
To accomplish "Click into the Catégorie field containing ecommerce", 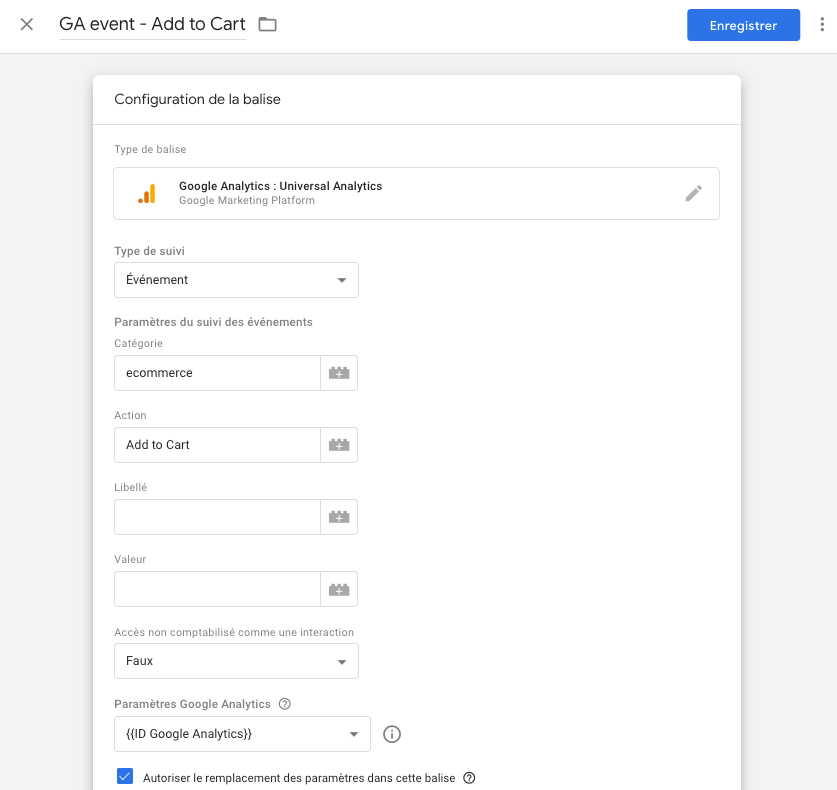I will pyautogui.click(x=217, y=373).
